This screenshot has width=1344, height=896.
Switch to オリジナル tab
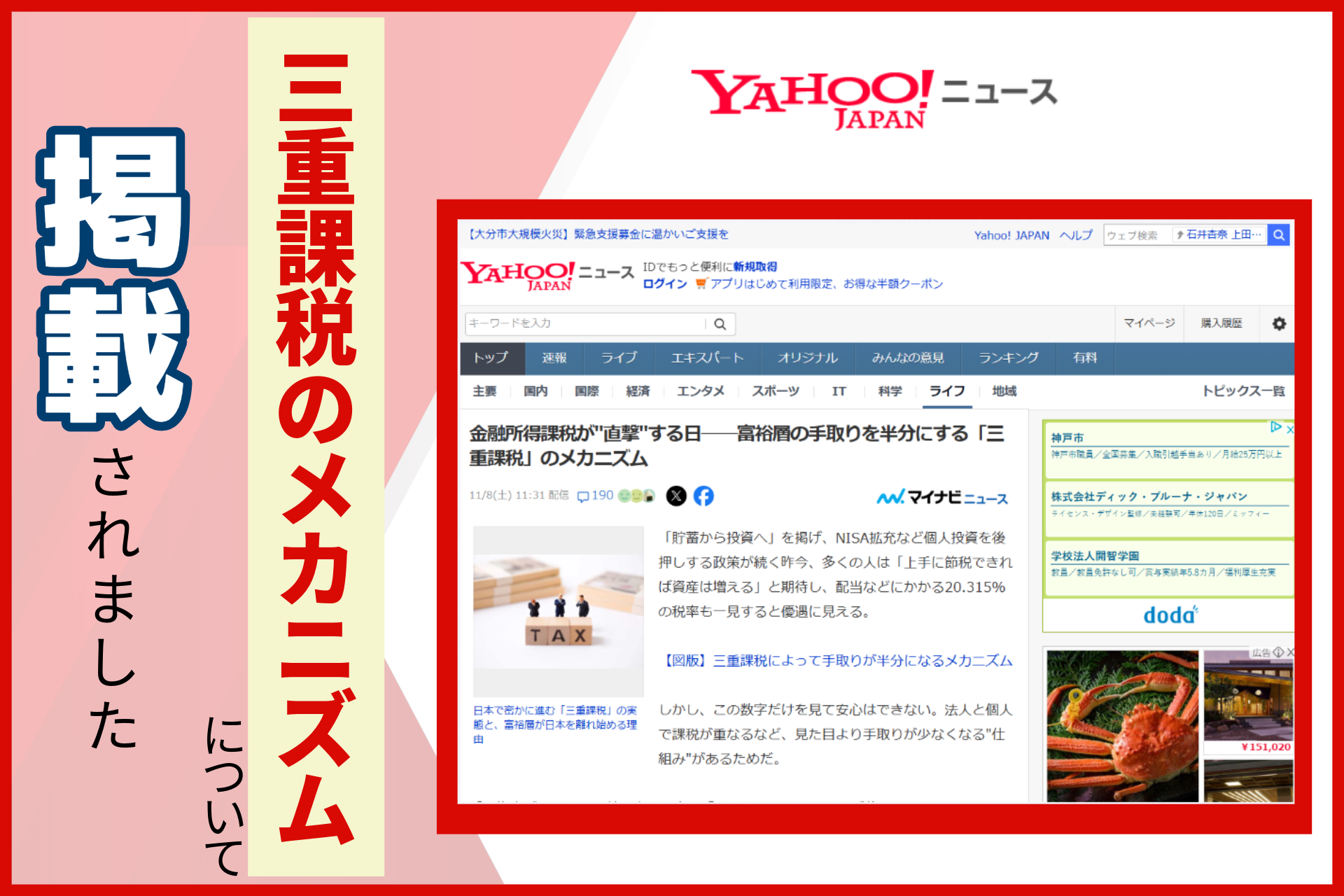point(808,358)
